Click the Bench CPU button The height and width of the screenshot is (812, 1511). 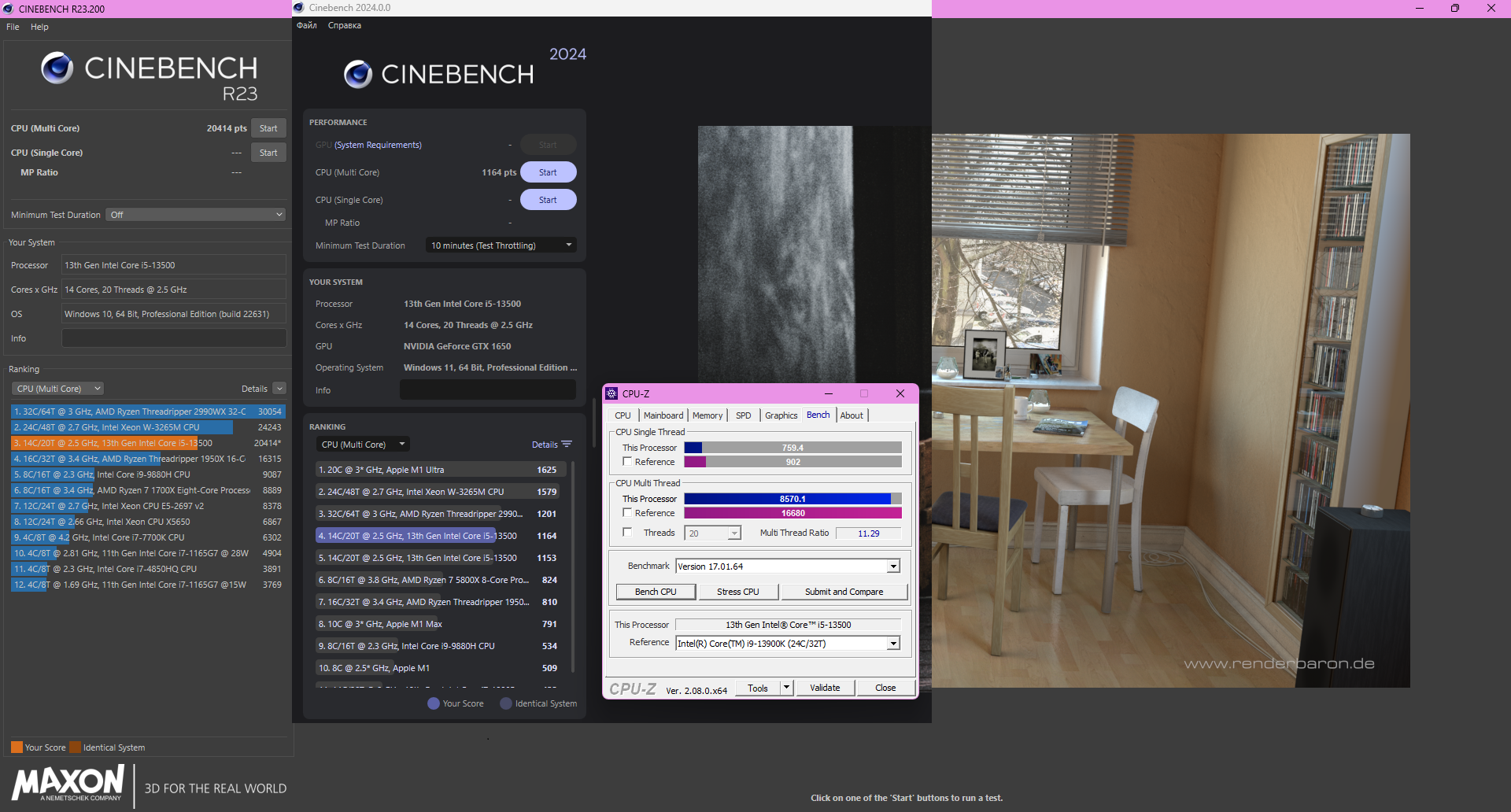(656, 592)
